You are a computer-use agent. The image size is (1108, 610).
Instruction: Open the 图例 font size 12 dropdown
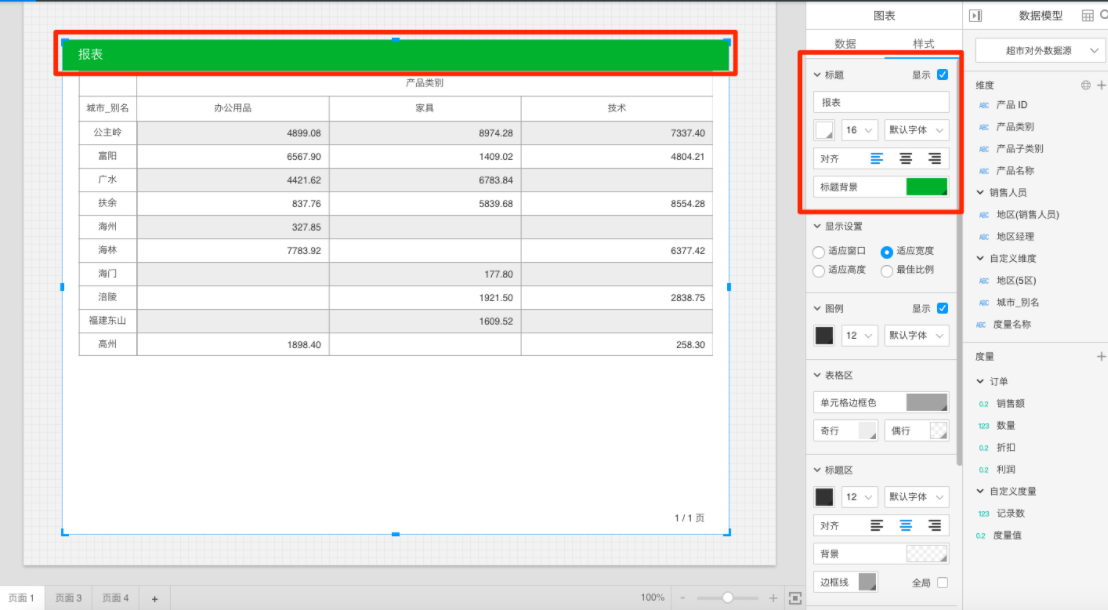[859, 335]
